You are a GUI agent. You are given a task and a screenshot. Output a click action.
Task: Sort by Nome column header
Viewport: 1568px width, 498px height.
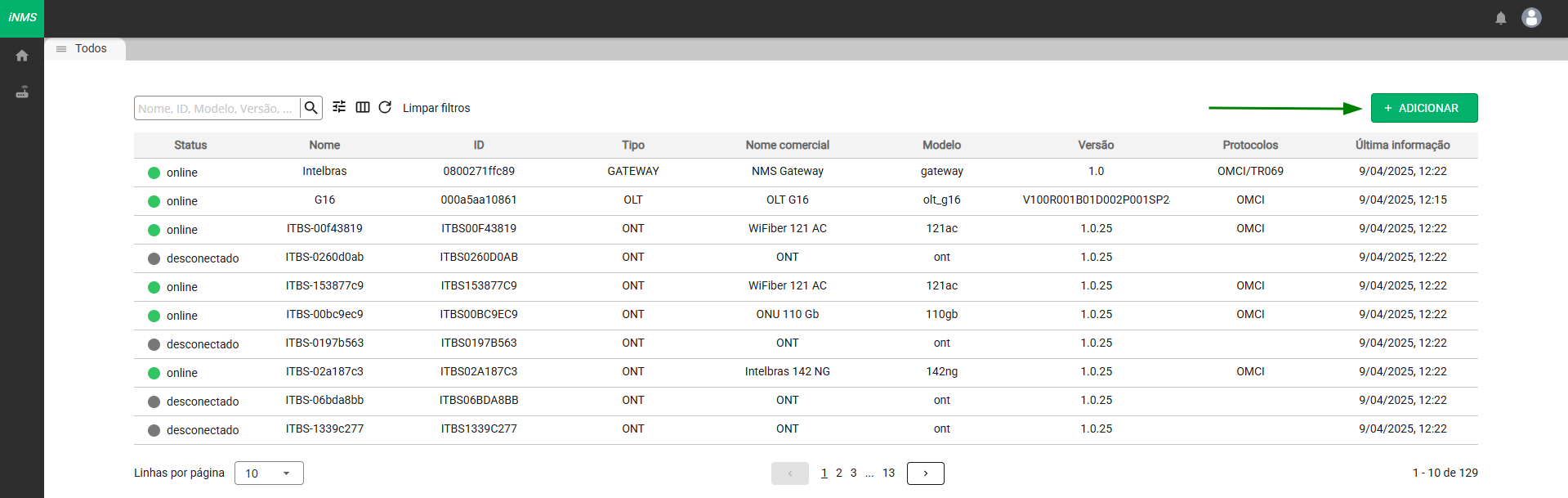(324, 145)
